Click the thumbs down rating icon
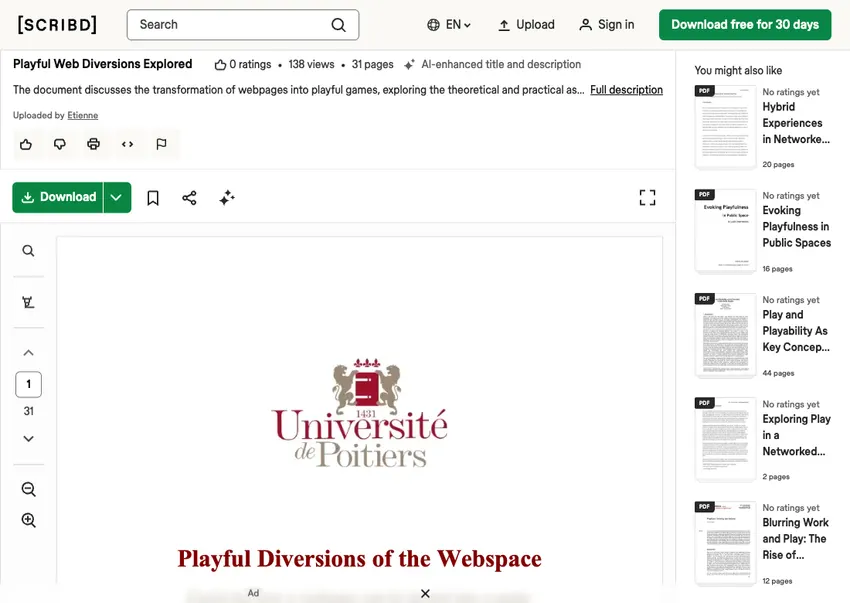This screenshot has height=603, width=850. [60, 144]
